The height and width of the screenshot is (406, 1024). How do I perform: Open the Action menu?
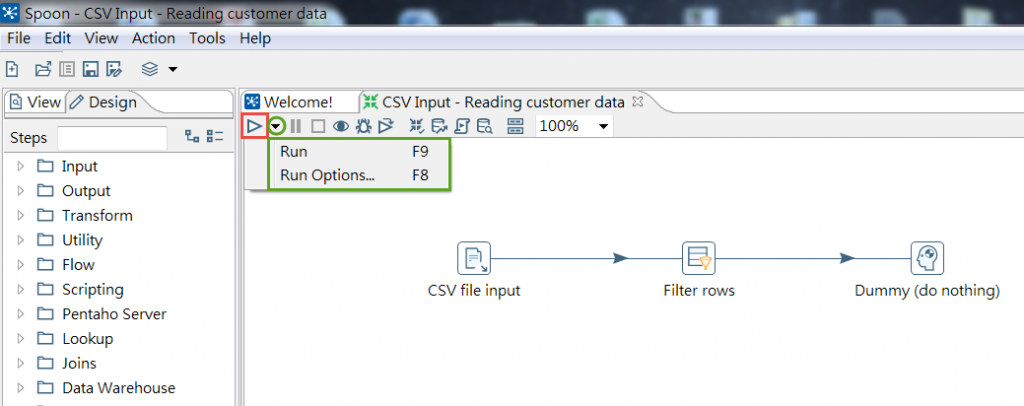(153, 39)
